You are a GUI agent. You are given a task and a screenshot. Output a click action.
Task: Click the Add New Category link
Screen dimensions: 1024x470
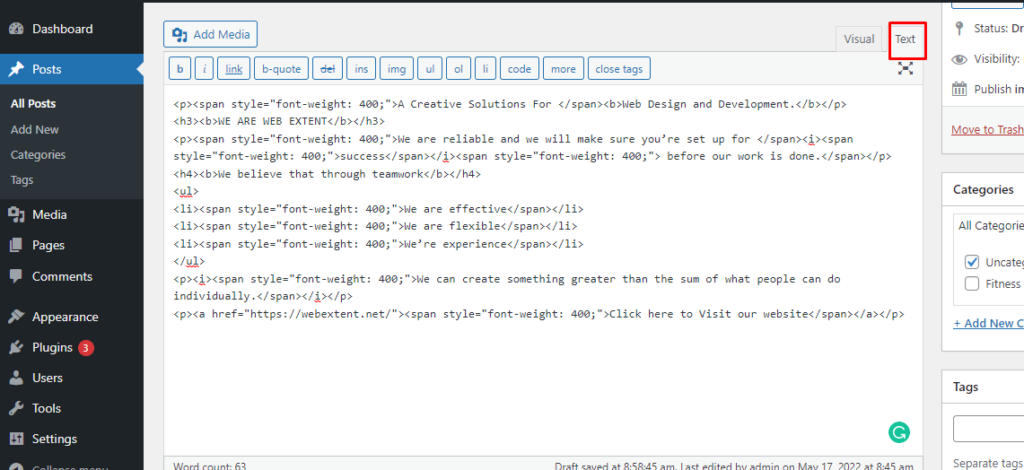[x=989, y=323]
